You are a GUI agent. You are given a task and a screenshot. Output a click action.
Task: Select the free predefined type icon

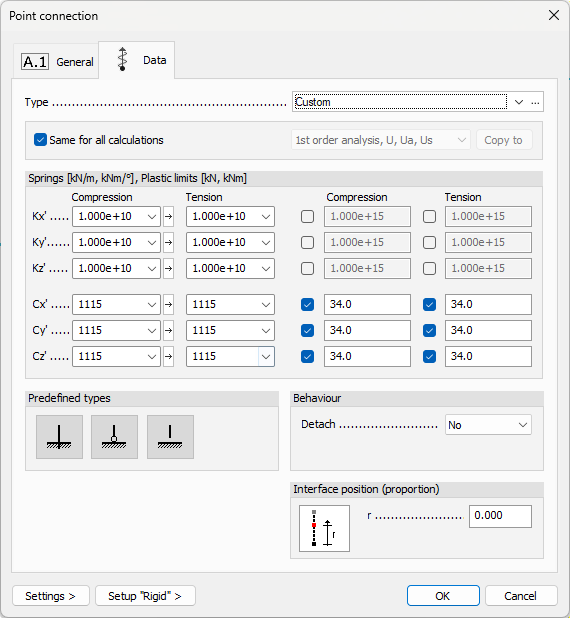170,437
